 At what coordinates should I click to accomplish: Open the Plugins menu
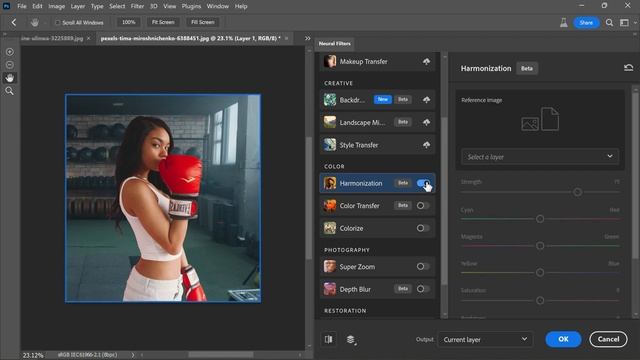pos(191,6)
